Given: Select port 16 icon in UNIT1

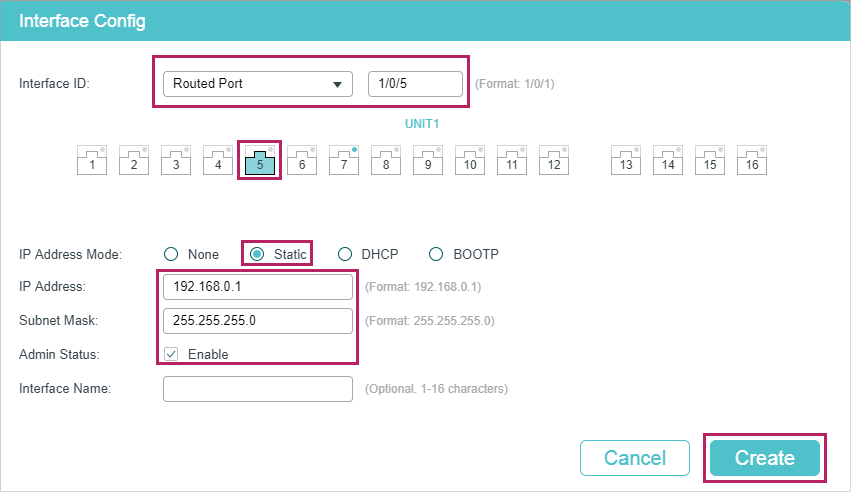Looking at the screenshot, I should pos(752,160).
